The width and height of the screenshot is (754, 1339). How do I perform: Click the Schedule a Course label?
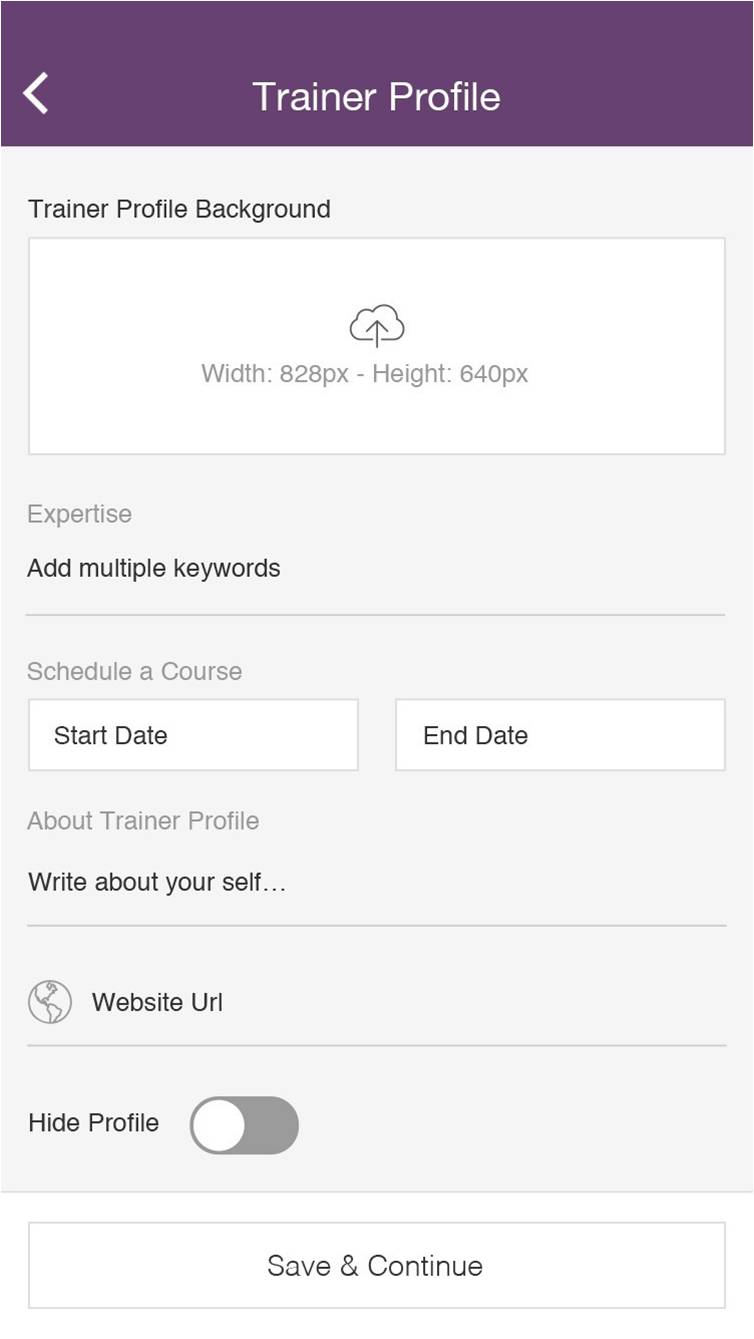click(135, 671)
